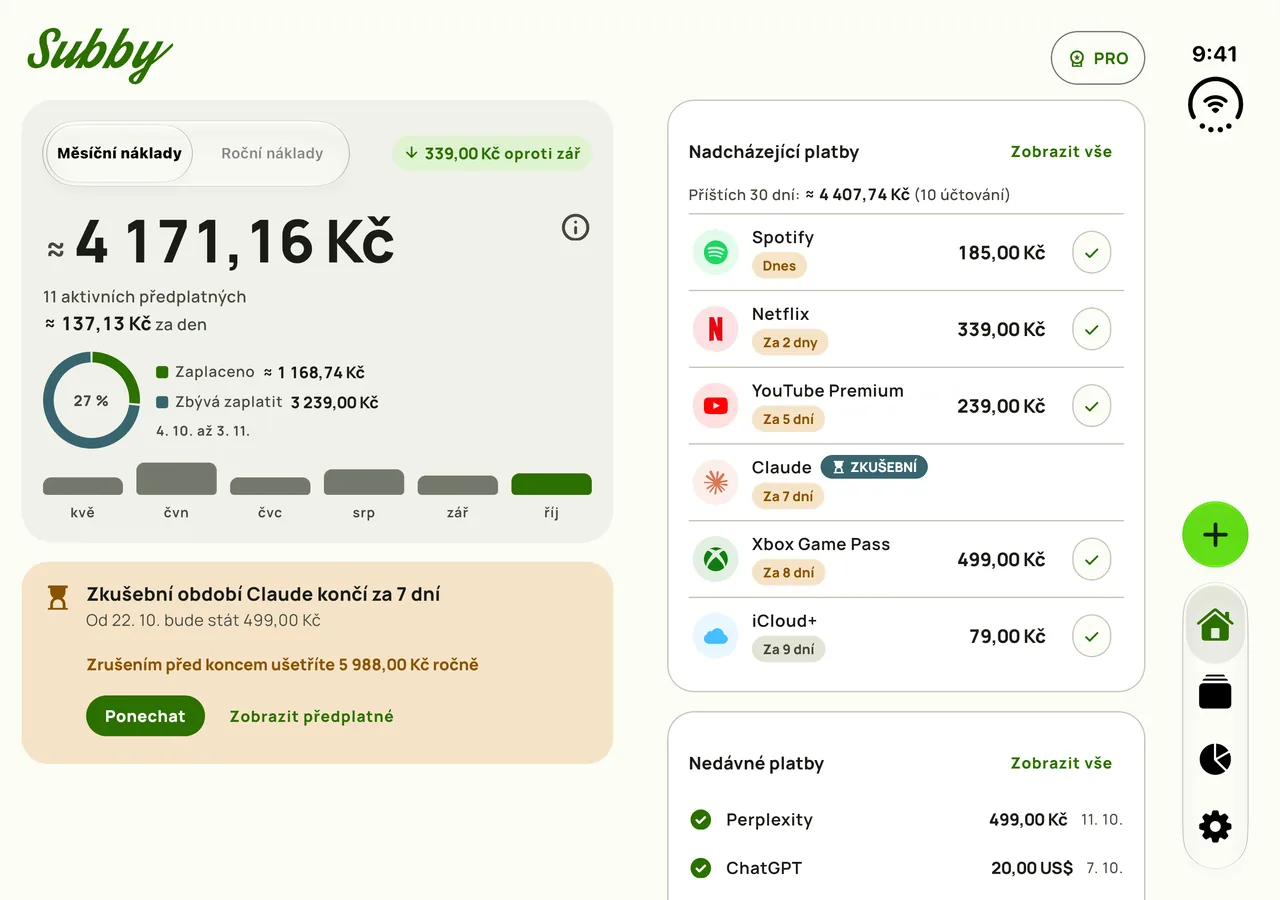Viewport: 1280px width, 900px height.
Task: Mark the iCloud+ payment as paid
Action: [x=1091, y=636]
